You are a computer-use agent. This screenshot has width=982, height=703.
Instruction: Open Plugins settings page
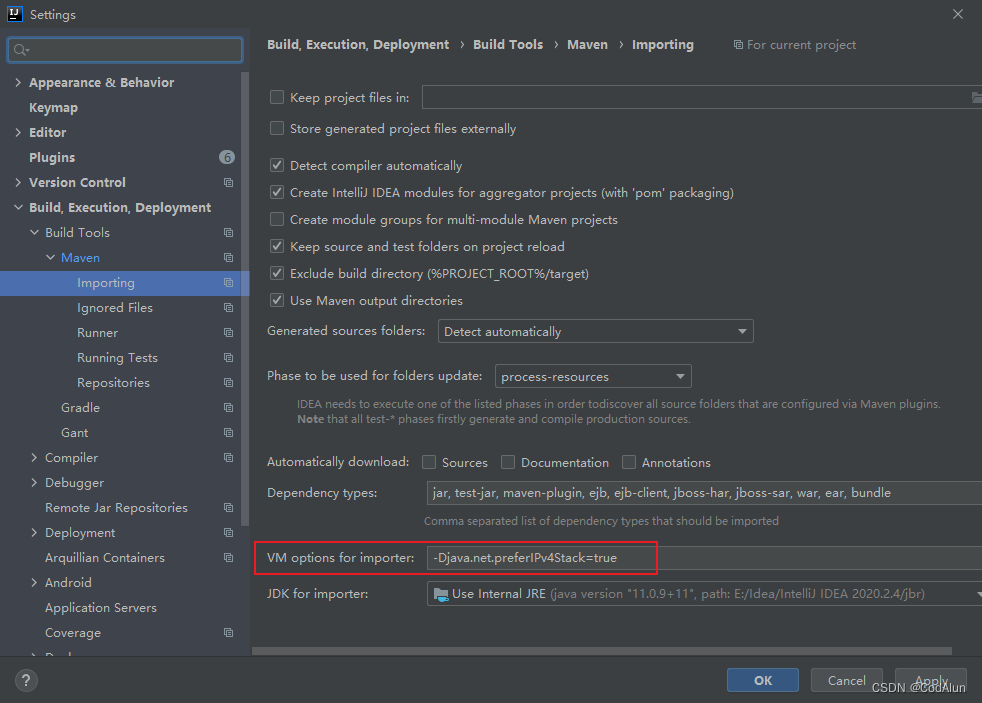tap(52, 158)
